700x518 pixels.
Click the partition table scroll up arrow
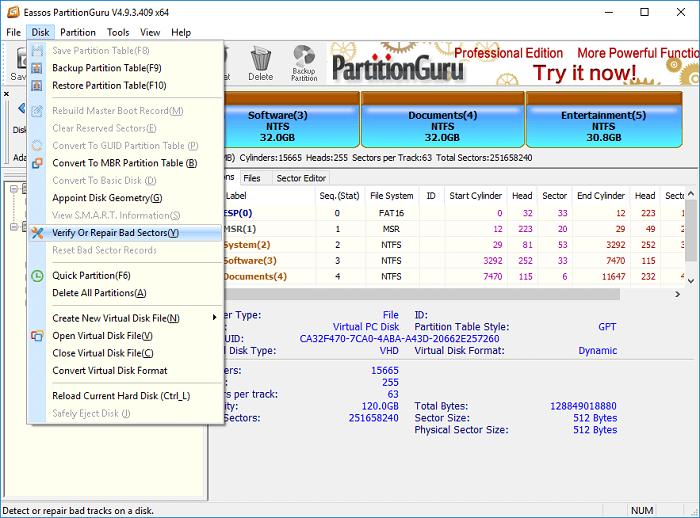691,193
